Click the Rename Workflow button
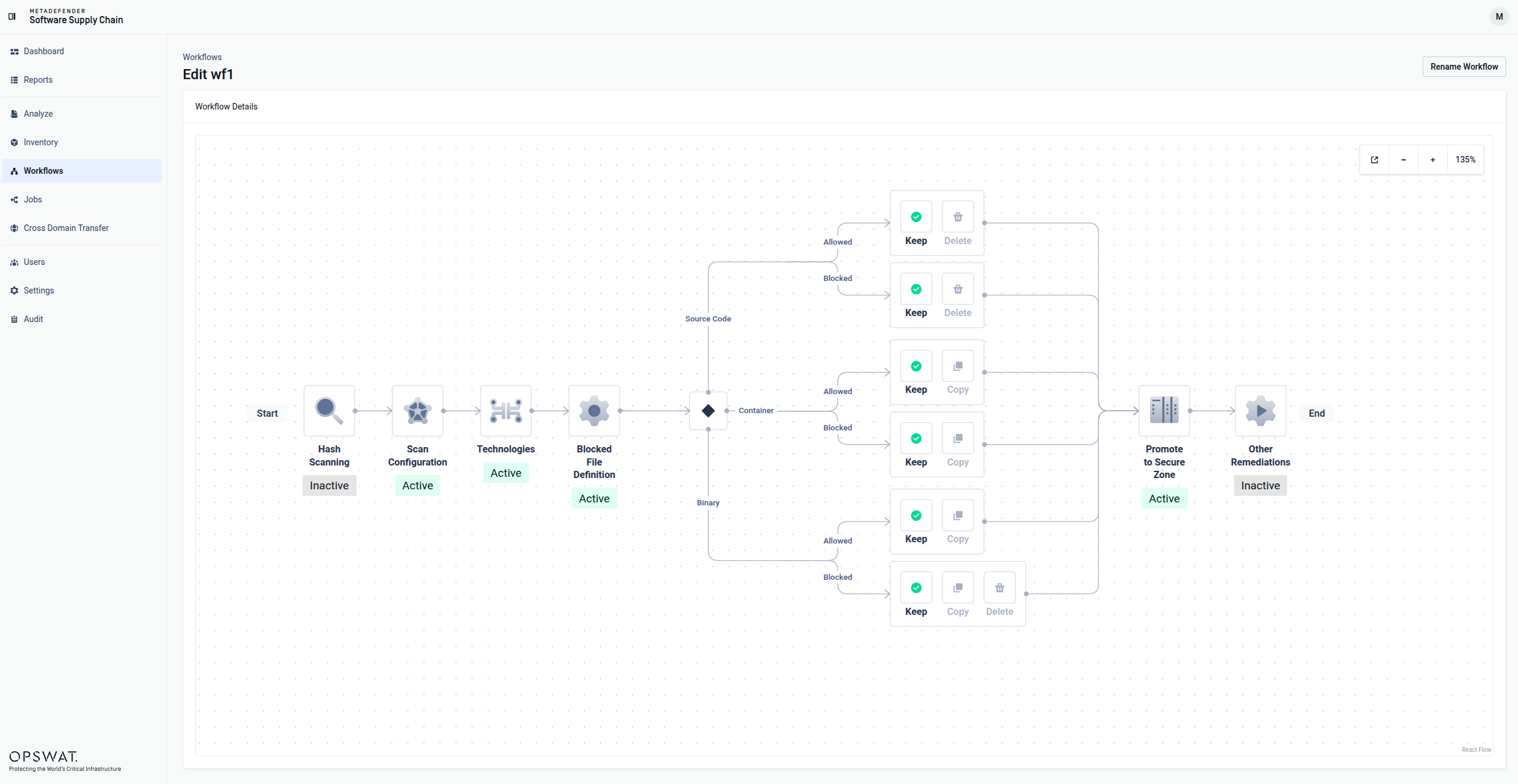The height and width of the screenshot is (784, 1518). click(x=1464, y=67)
